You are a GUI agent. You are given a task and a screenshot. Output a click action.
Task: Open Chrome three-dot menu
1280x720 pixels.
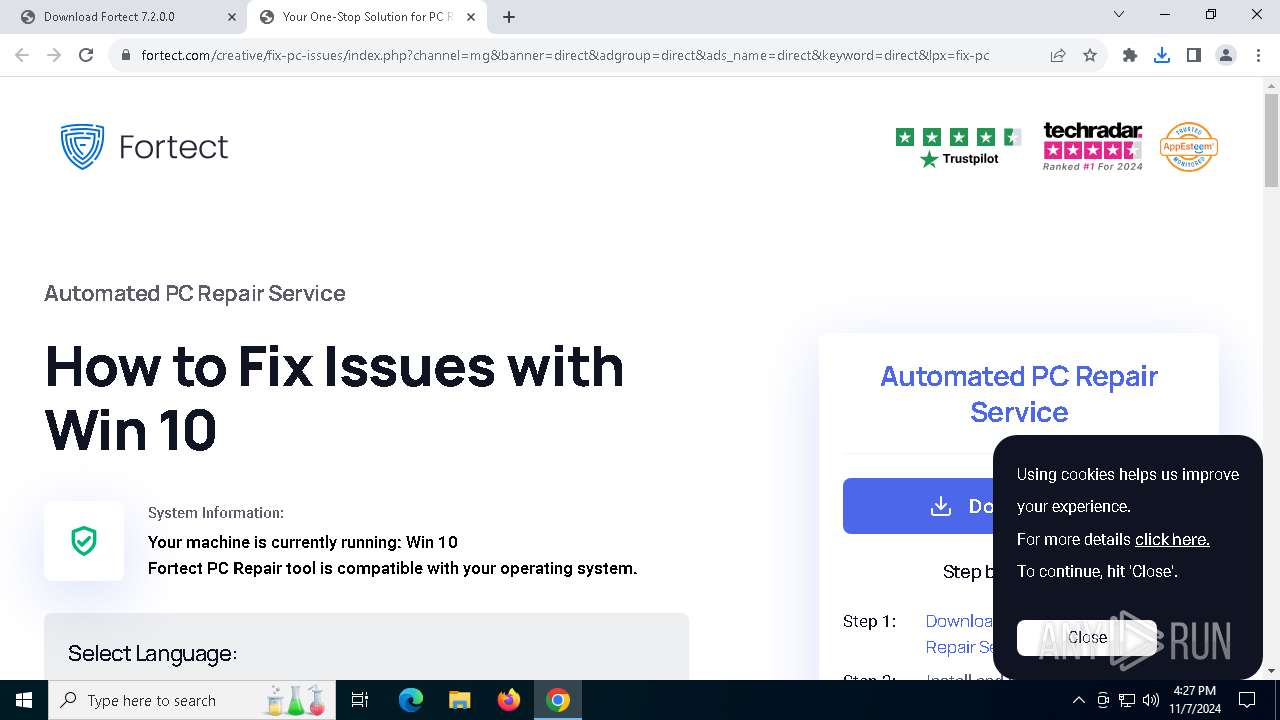coord(1258,55)
